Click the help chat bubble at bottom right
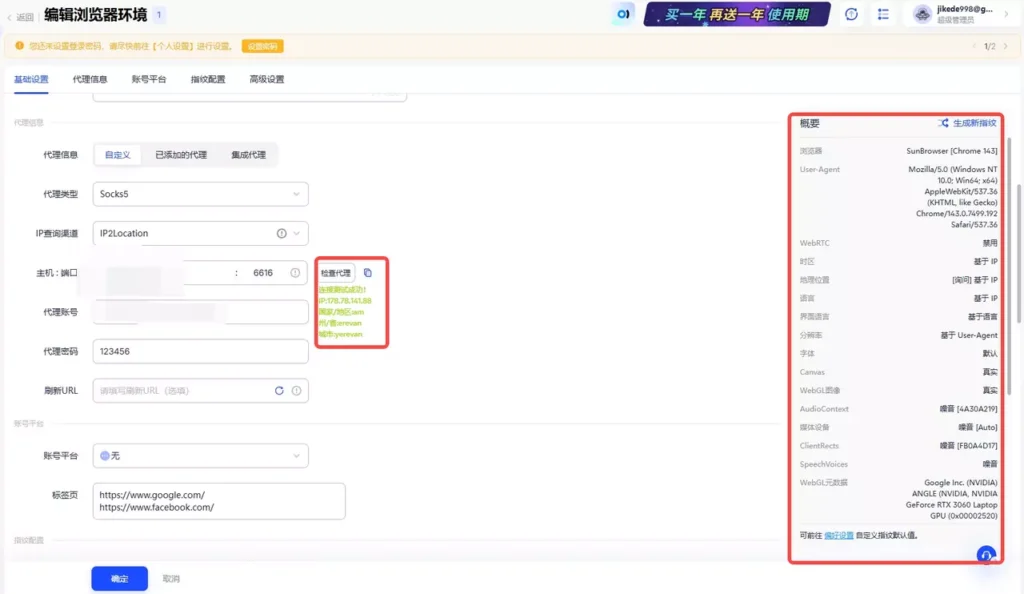This screenshot has height=594, width=1024. click(x=985, y=554)
